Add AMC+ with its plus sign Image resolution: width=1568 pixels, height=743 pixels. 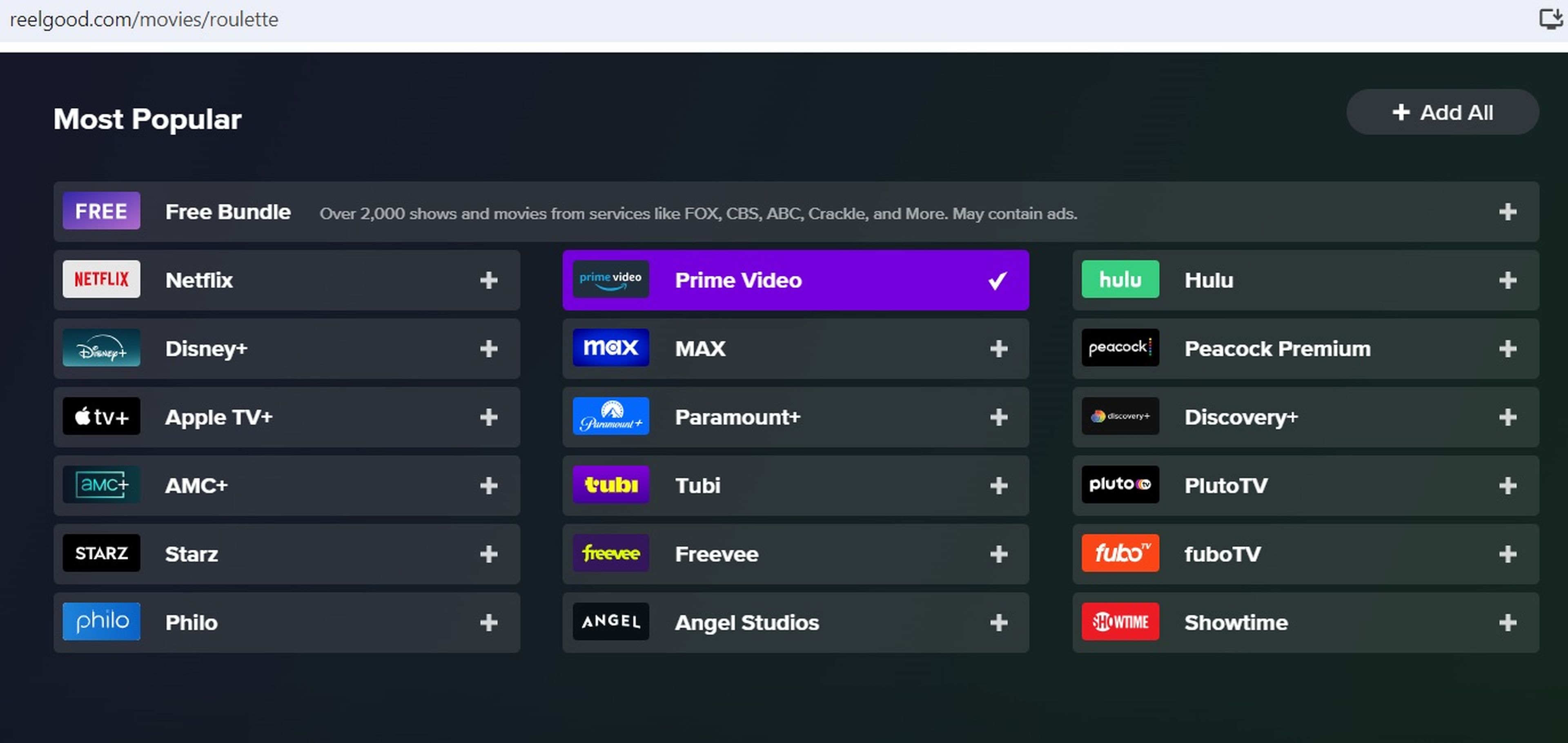coord(489,486)
